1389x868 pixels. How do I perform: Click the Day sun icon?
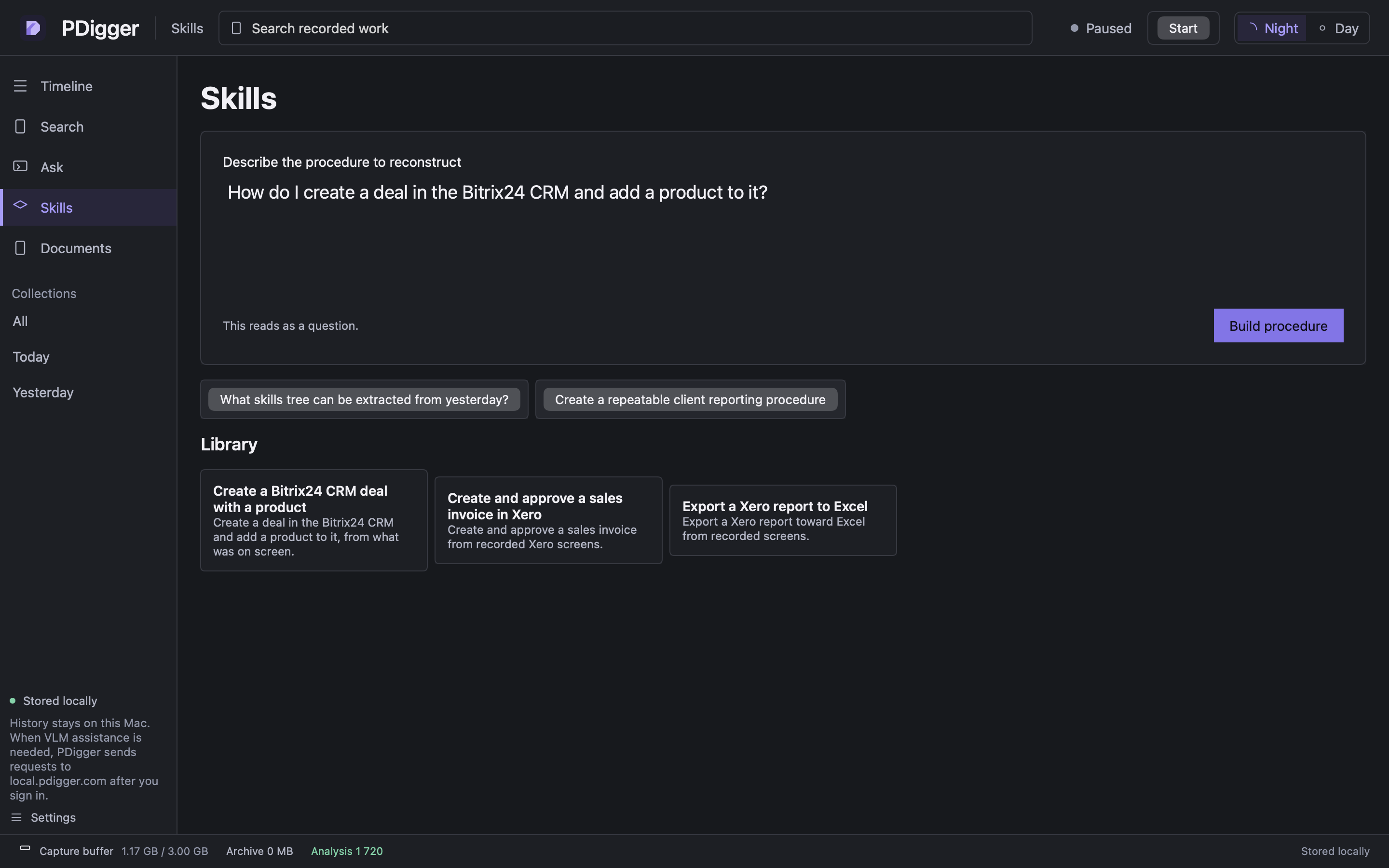[x=1322, y=28]
